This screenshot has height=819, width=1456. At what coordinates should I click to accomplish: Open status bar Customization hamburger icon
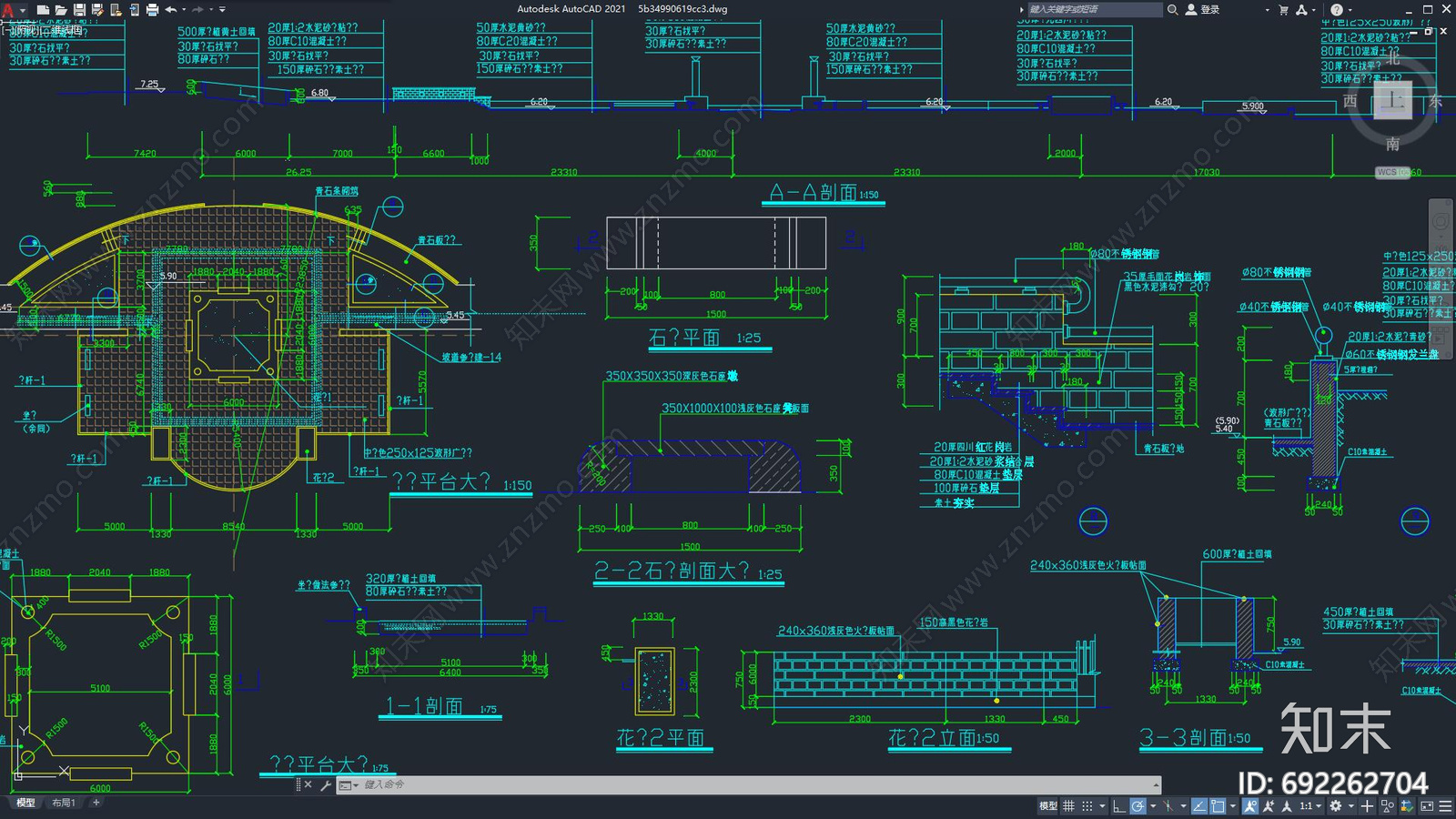tap(1445, 806)
